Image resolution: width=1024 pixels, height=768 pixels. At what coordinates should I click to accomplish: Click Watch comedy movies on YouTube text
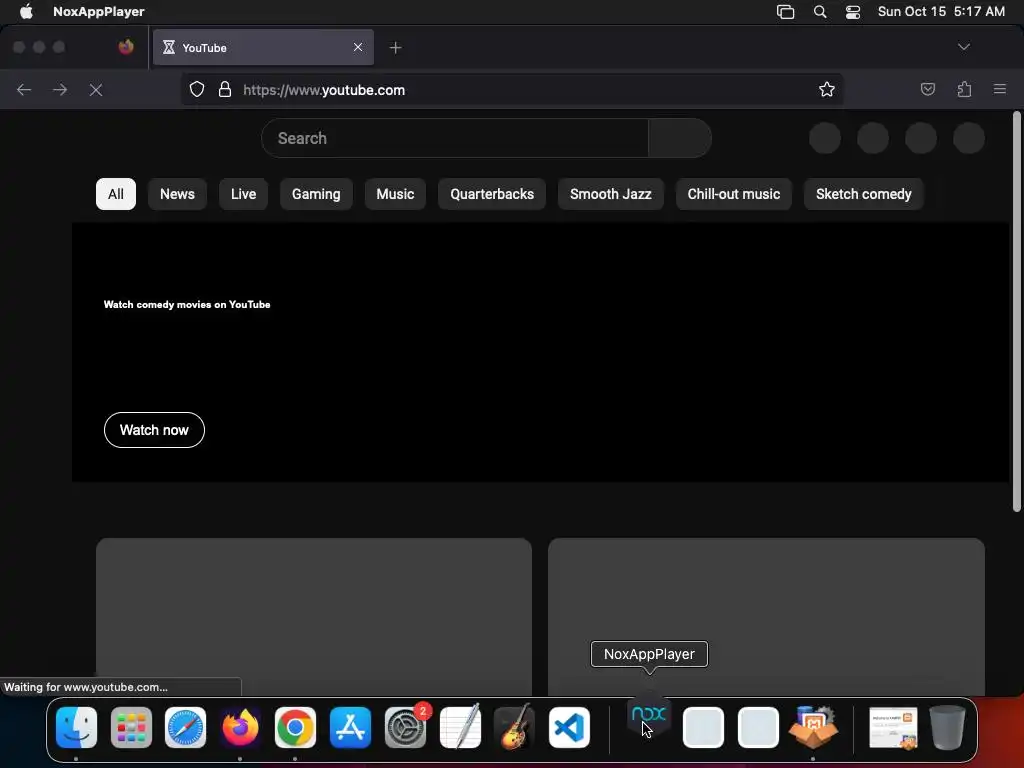[187, 304]
